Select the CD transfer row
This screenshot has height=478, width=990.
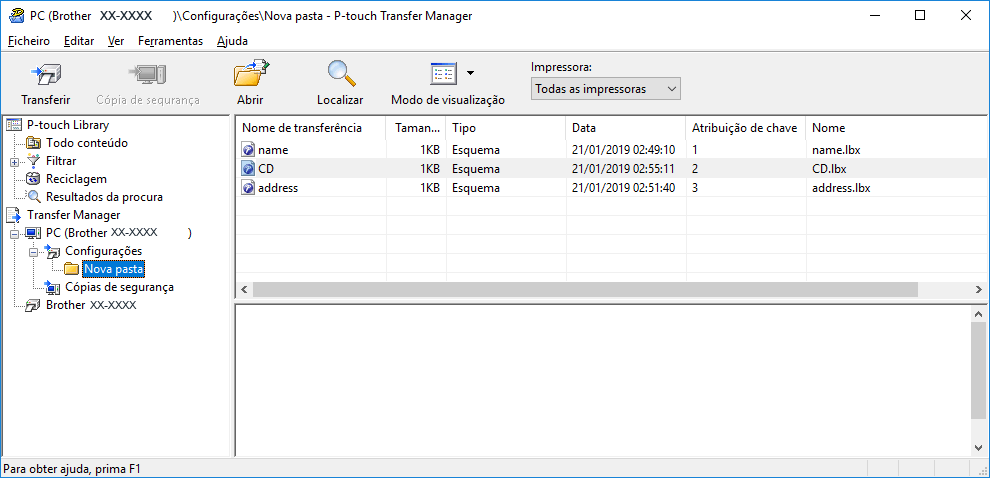click(611, 169)
